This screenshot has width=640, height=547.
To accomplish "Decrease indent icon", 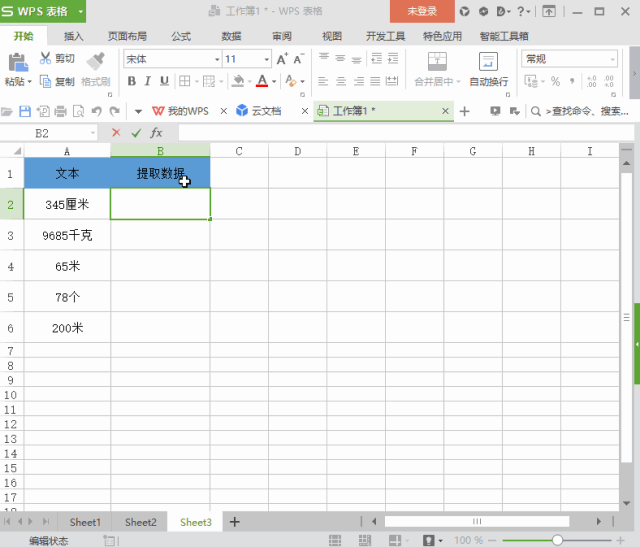I will (x=376, y=59).
